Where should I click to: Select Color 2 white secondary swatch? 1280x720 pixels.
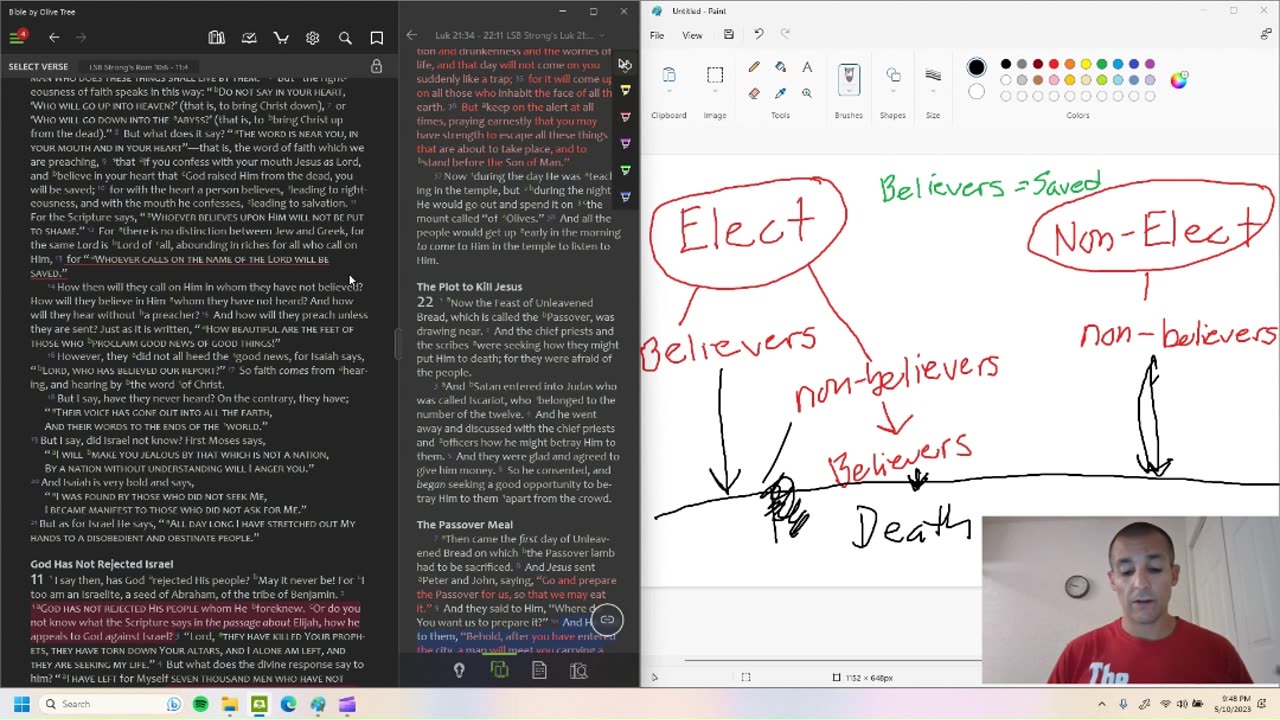(x=976, y=92)
